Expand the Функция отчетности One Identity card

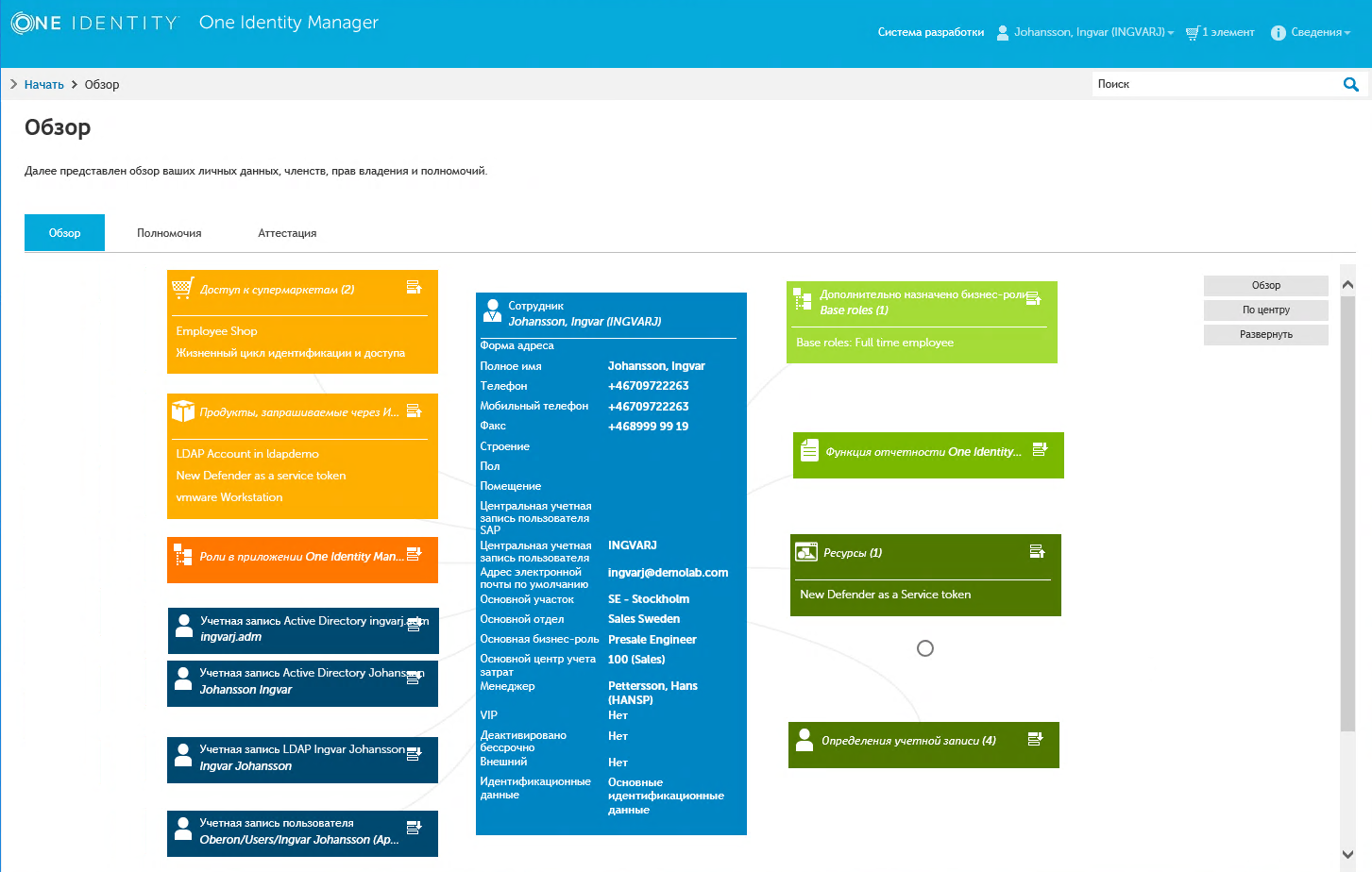[1040, 448]
